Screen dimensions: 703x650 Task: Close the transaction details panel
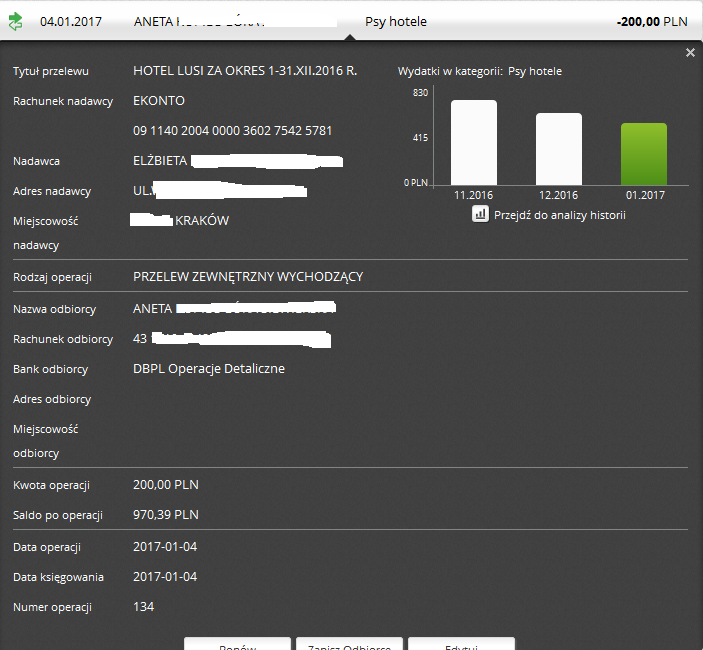[x=690, y=52]
